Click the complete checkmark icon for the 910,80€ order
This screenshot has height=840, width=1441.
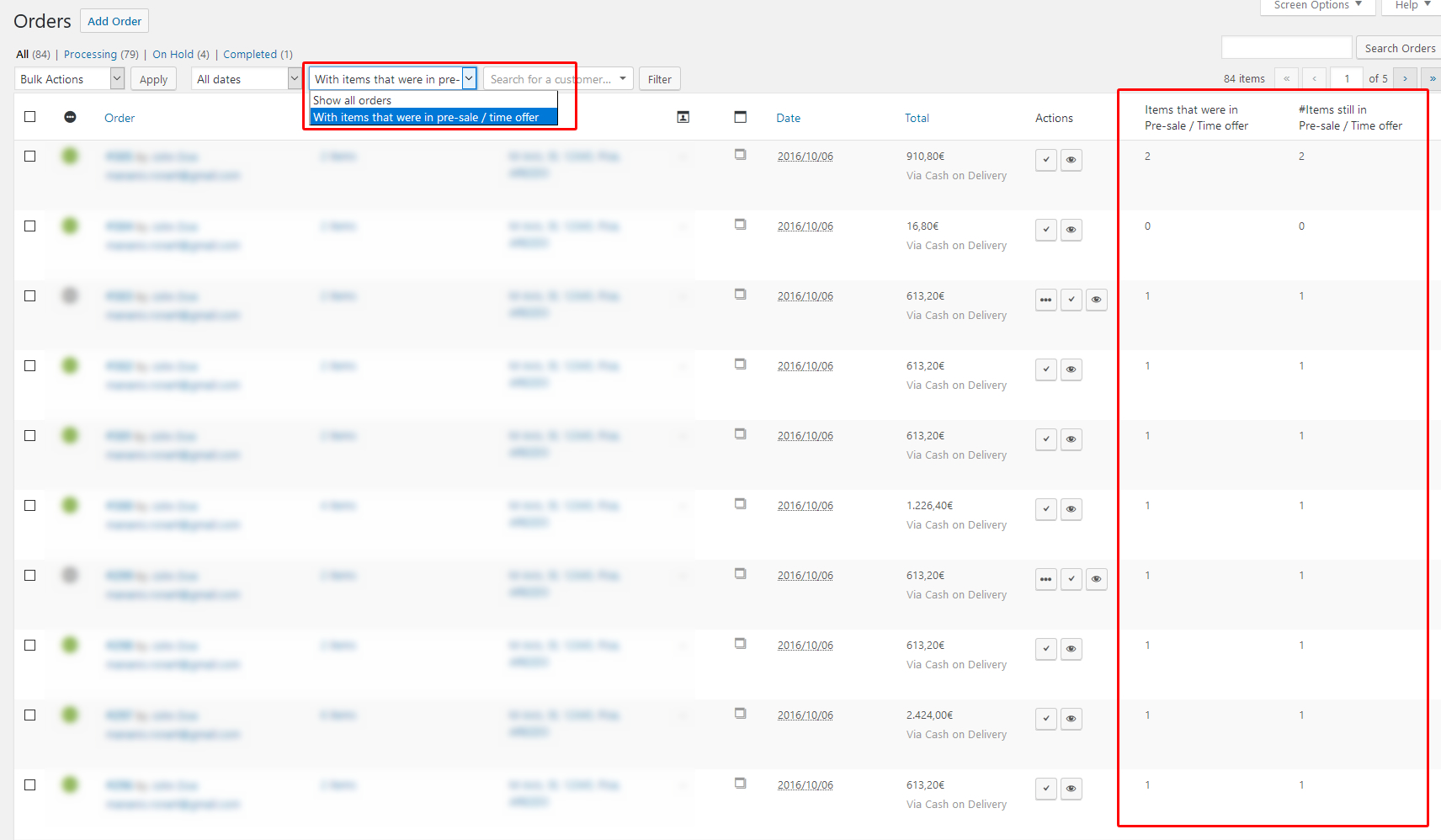pyautogui.click(x=1045, y=160)
